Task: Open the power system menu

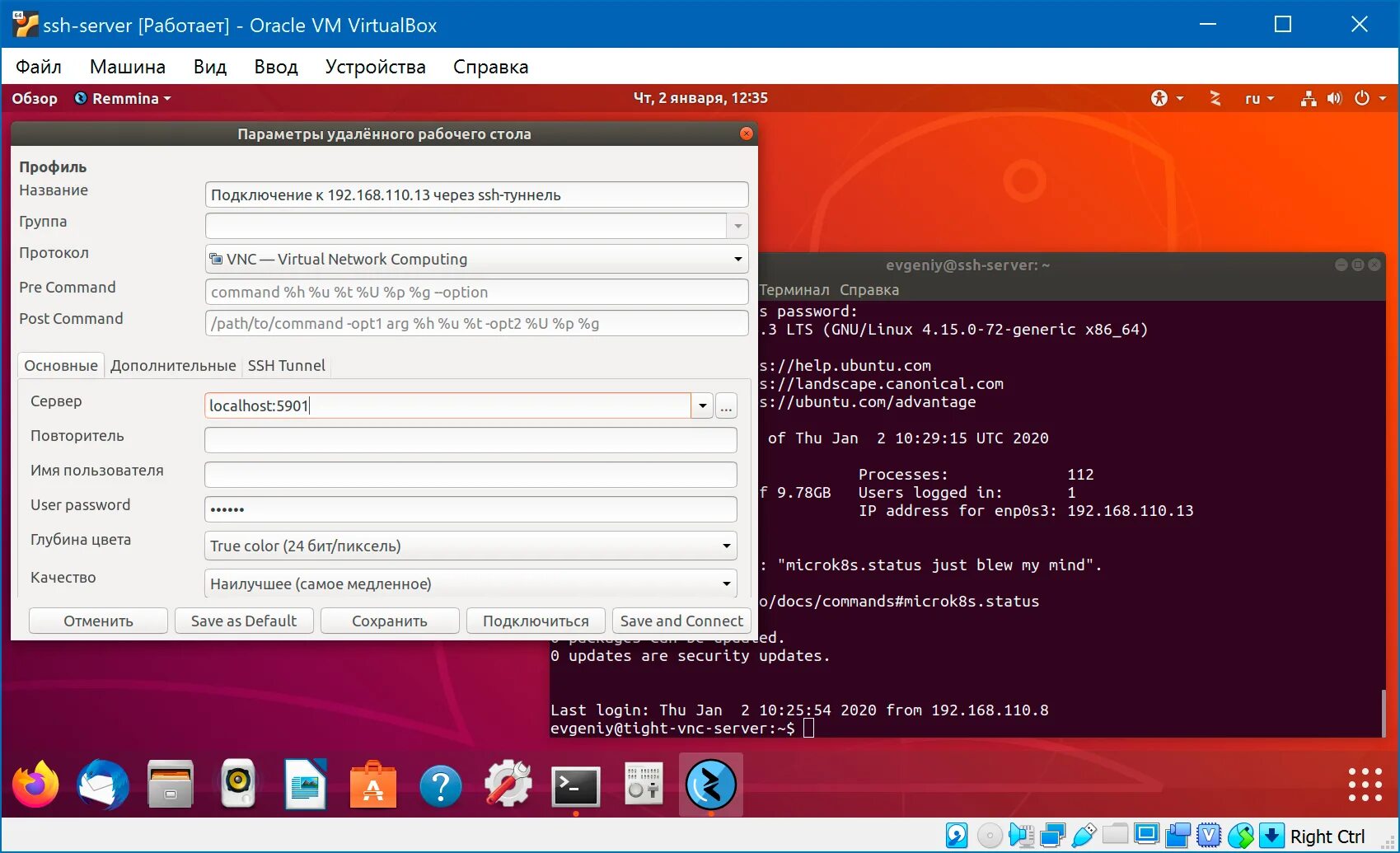Action: coord(1370,98)
